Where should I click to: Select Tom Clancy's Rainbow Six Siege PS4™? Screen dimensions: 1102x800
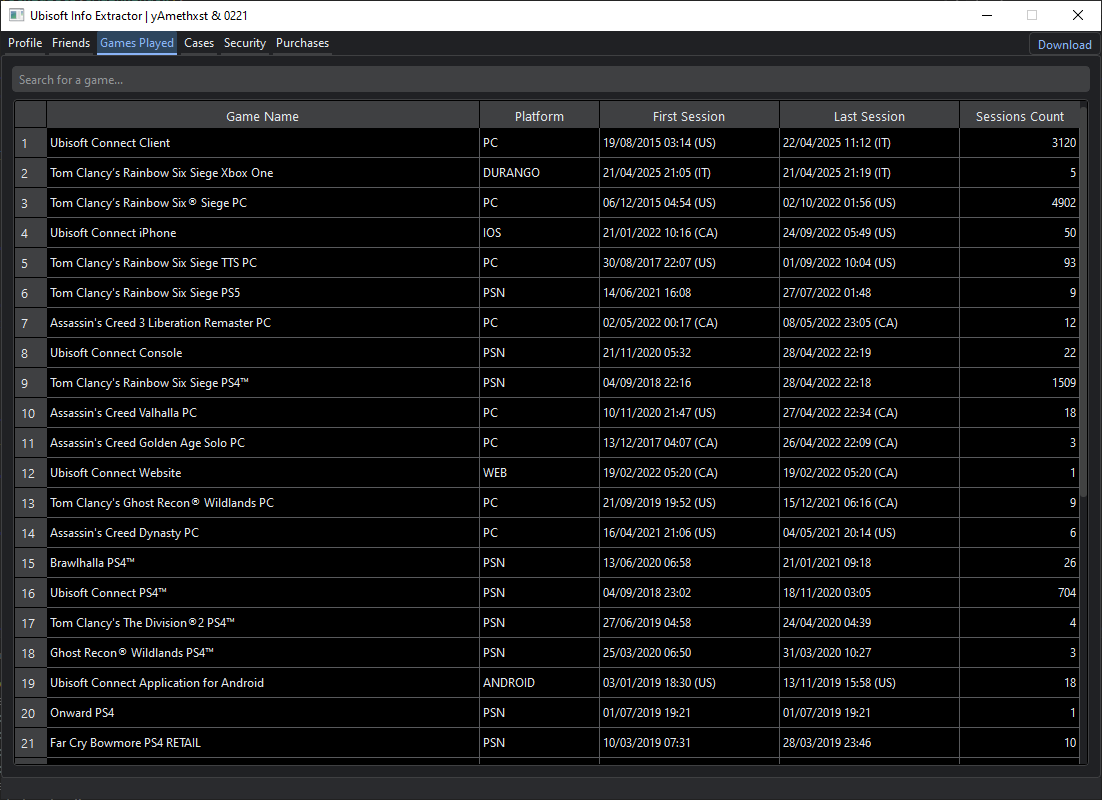pyautogui.click(x=263, y=382)
